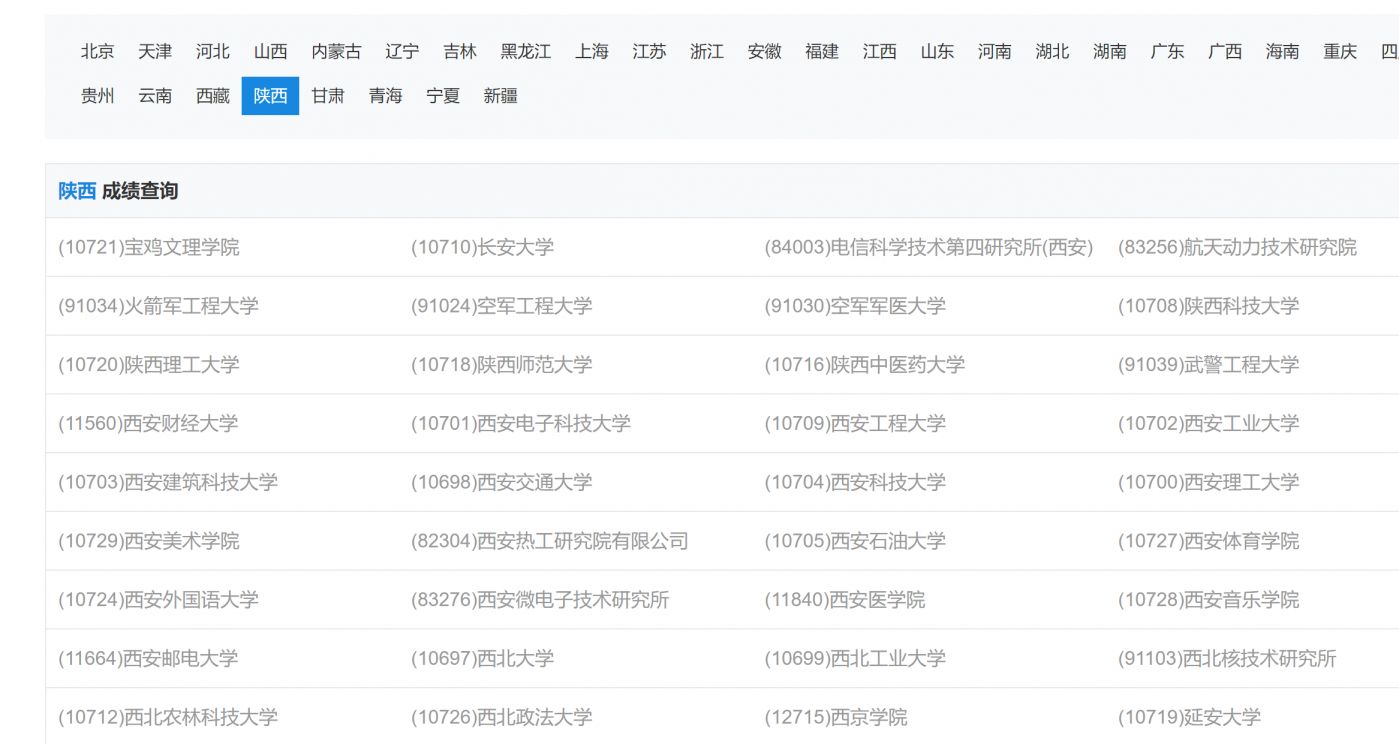Switch to the 河北 tab
This screenshot has height=744, width=1399.
click(x=213, y=52)
